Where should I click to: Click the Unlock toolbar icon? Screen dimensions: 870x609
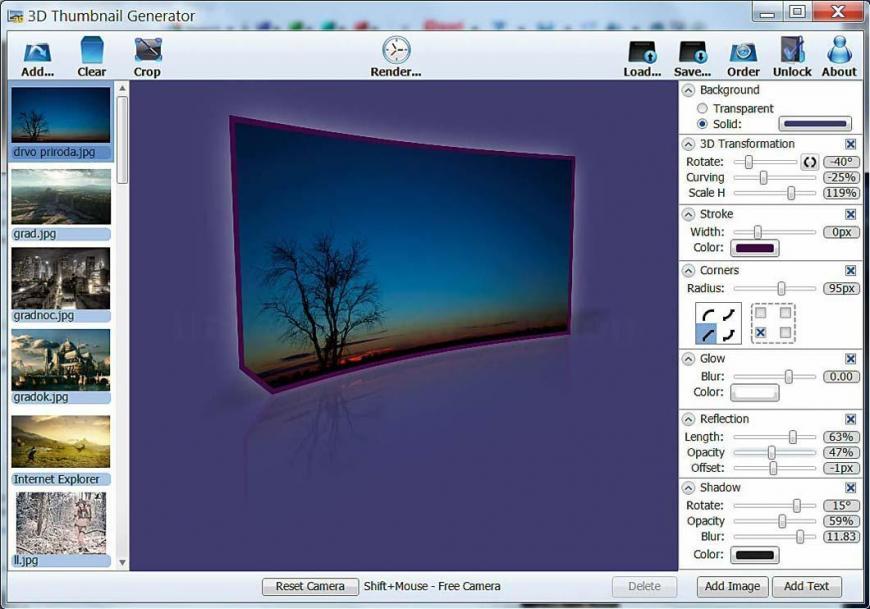click(x=792, y=50)
